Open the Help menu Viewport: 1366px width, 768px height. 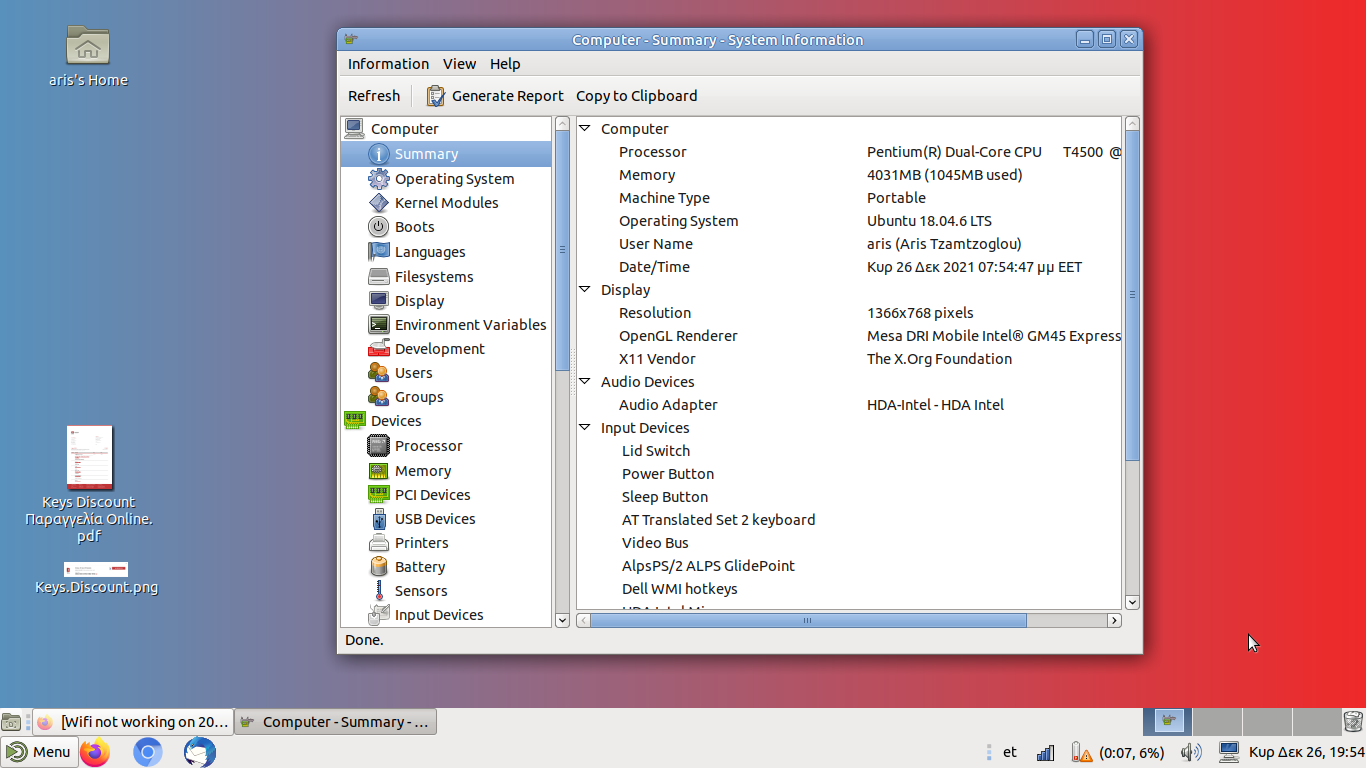505,64
